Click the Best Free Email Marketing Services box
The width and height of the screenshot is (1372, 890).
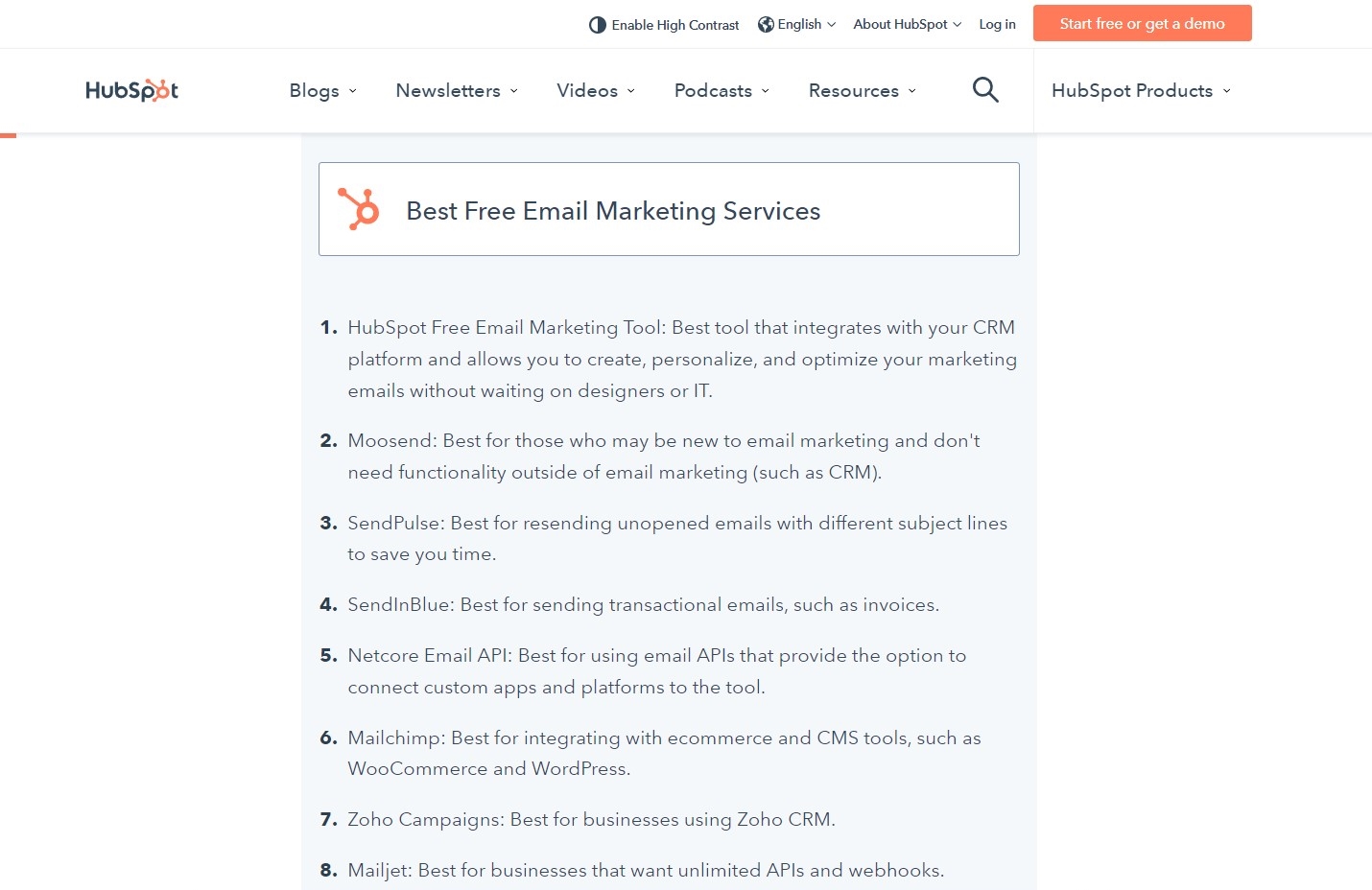[x=669, y=208]
